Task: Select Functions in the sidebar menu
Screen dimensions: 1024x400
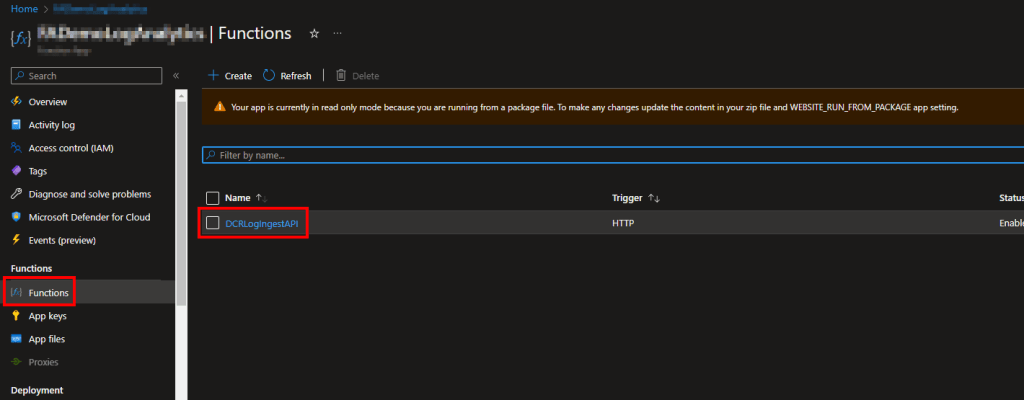Action: [49, 292]
